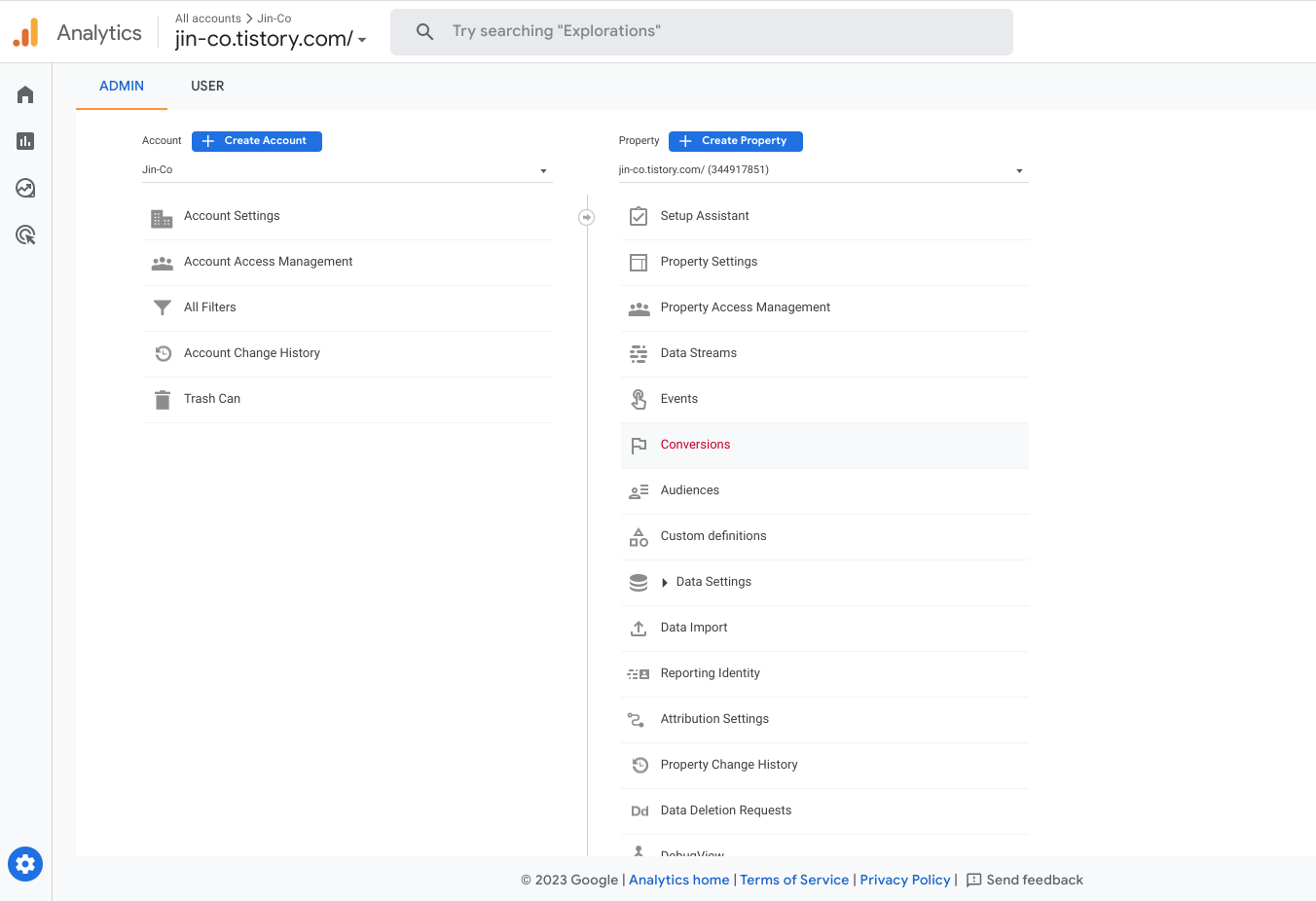Open Property Access Management

(824, 307)
